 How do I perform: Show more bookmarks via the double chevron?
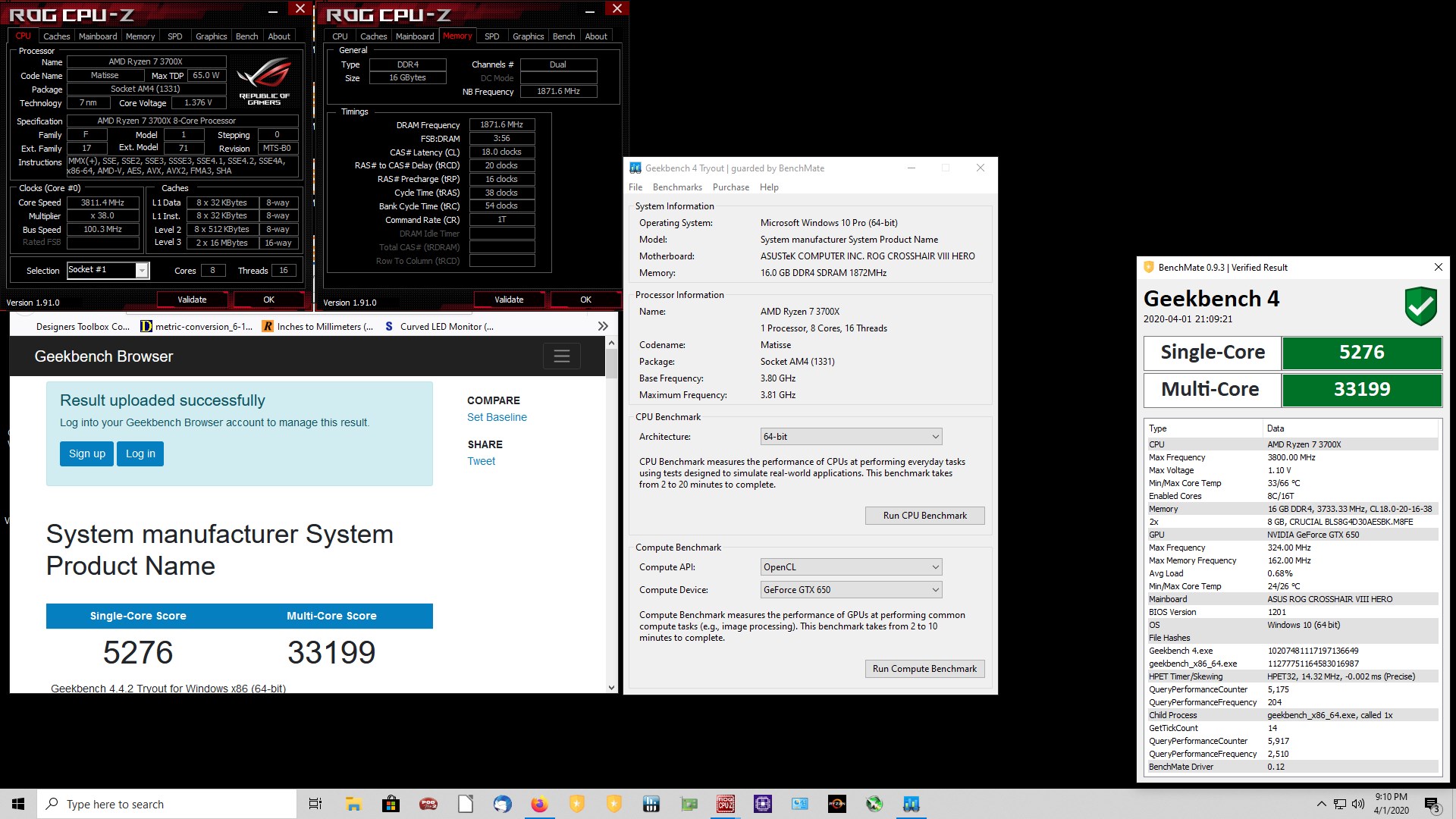pos(603,327)
